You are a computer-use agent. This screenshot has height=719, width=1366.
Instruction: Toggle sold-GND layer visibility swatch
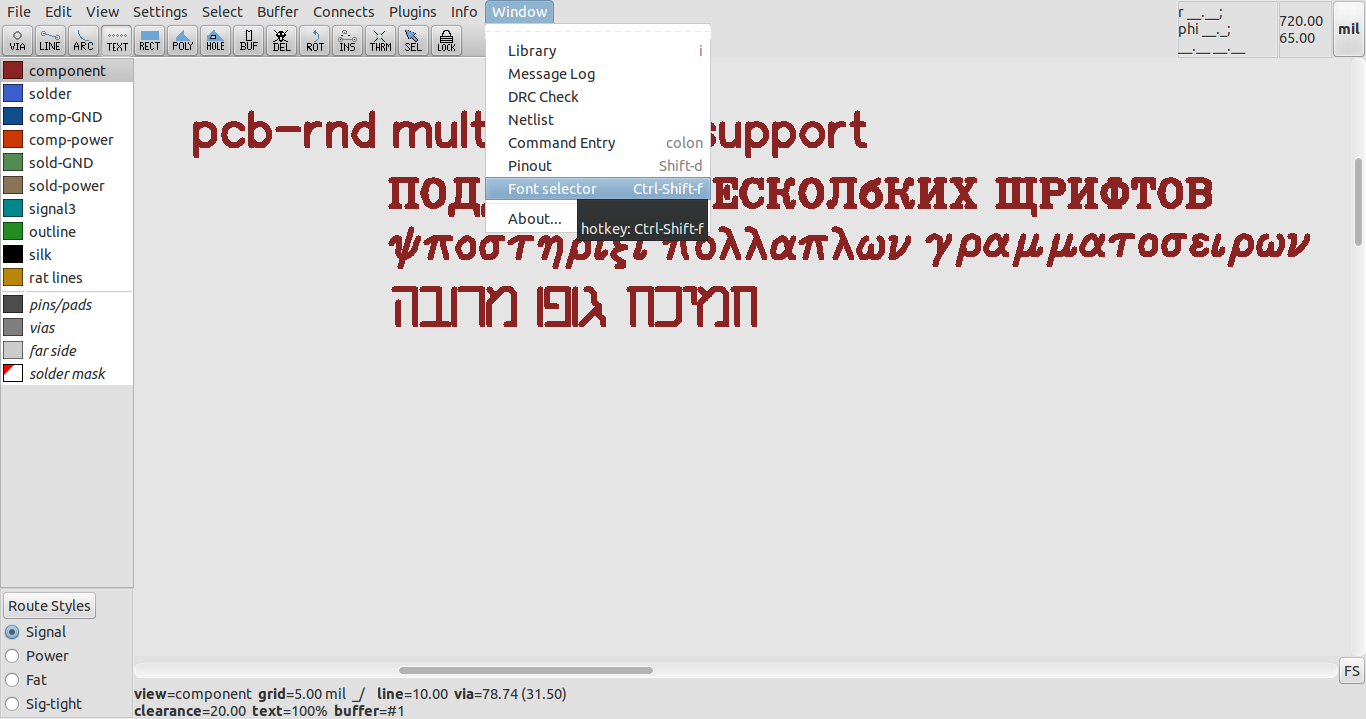13,163
